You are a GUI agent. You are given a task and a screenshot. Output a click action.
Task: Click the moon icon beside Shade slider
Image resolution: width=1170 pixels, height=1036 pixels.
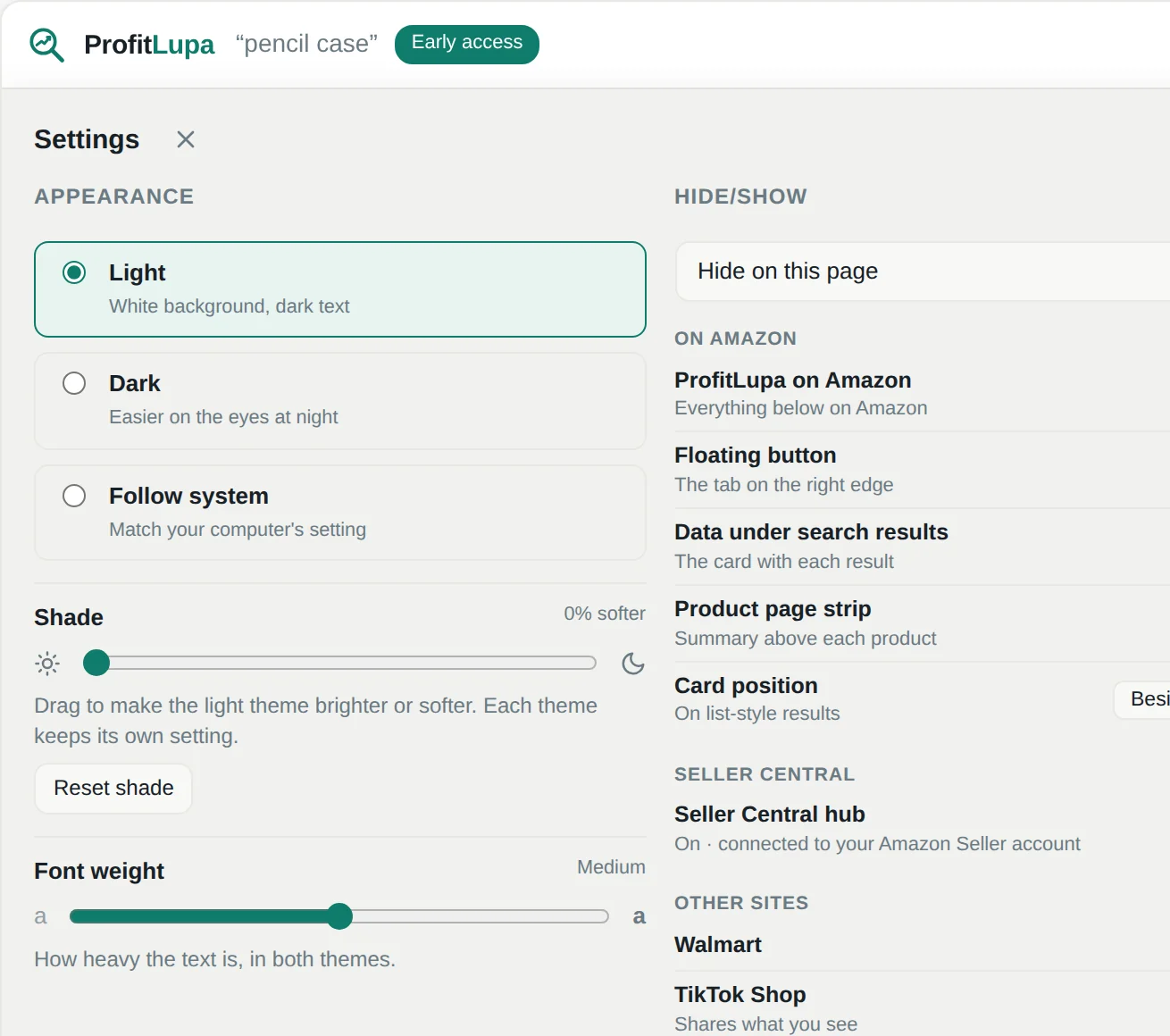[632, 664]
